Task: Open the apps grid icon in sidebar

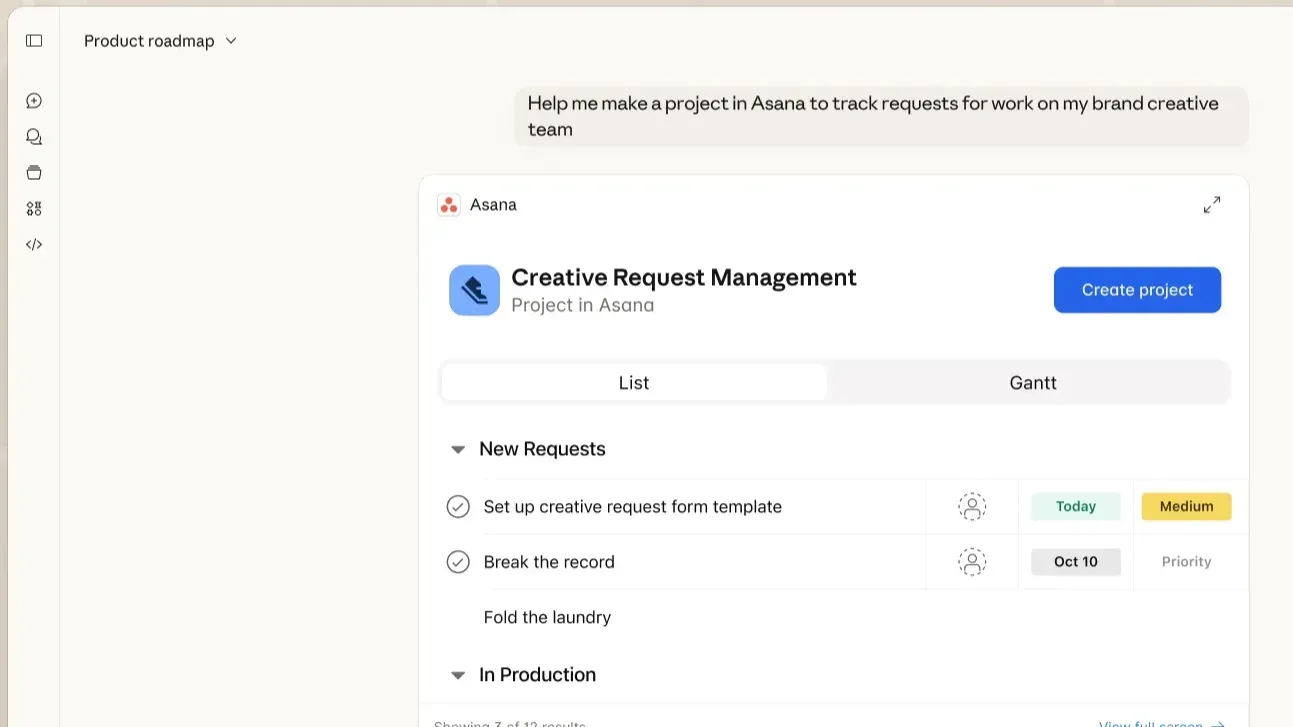Action: 34,209
